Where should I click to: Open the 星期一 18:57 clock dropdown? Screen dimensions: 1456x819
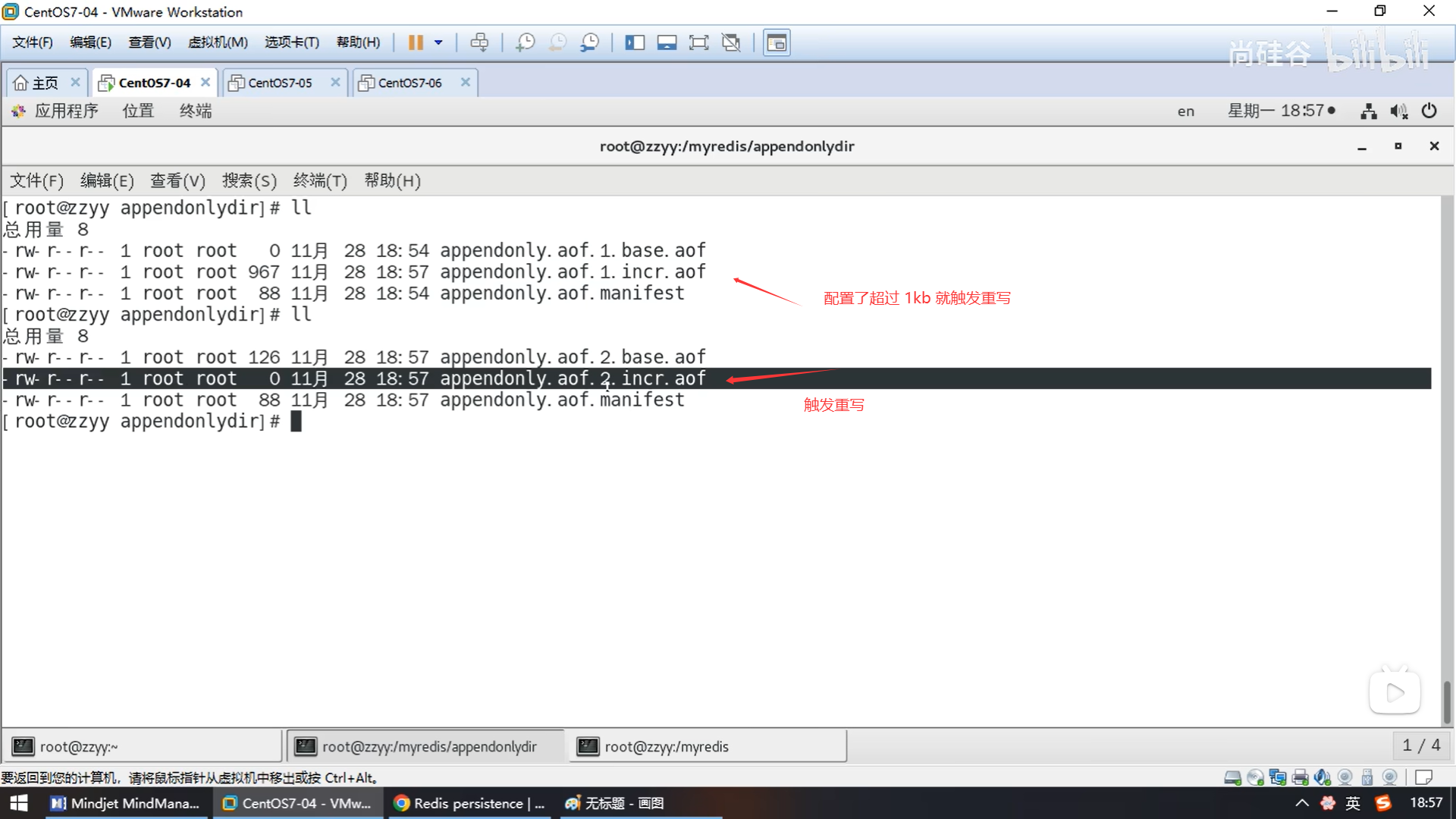point(1281,111)
